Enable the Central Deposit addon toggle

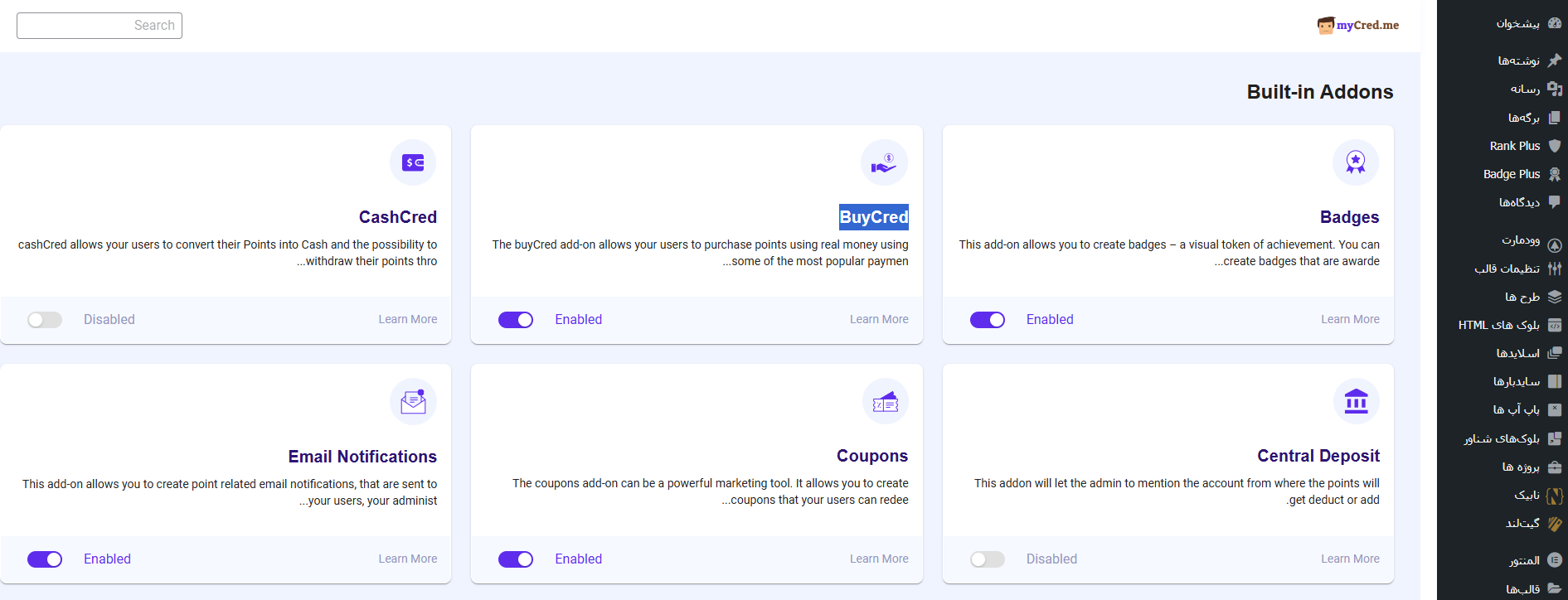click(988, 559)
